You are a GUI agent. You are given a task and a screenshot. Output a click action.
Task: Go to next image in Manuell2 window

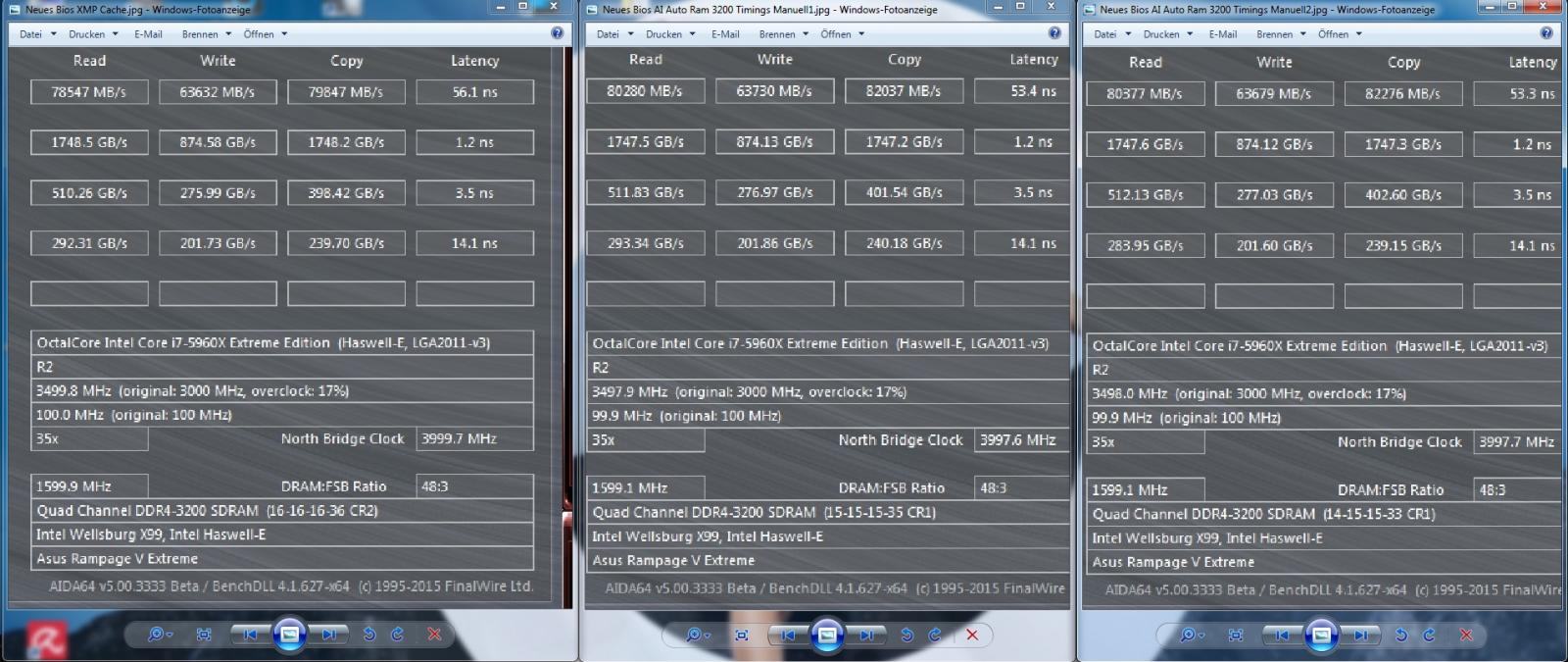tap(1360, 635)
